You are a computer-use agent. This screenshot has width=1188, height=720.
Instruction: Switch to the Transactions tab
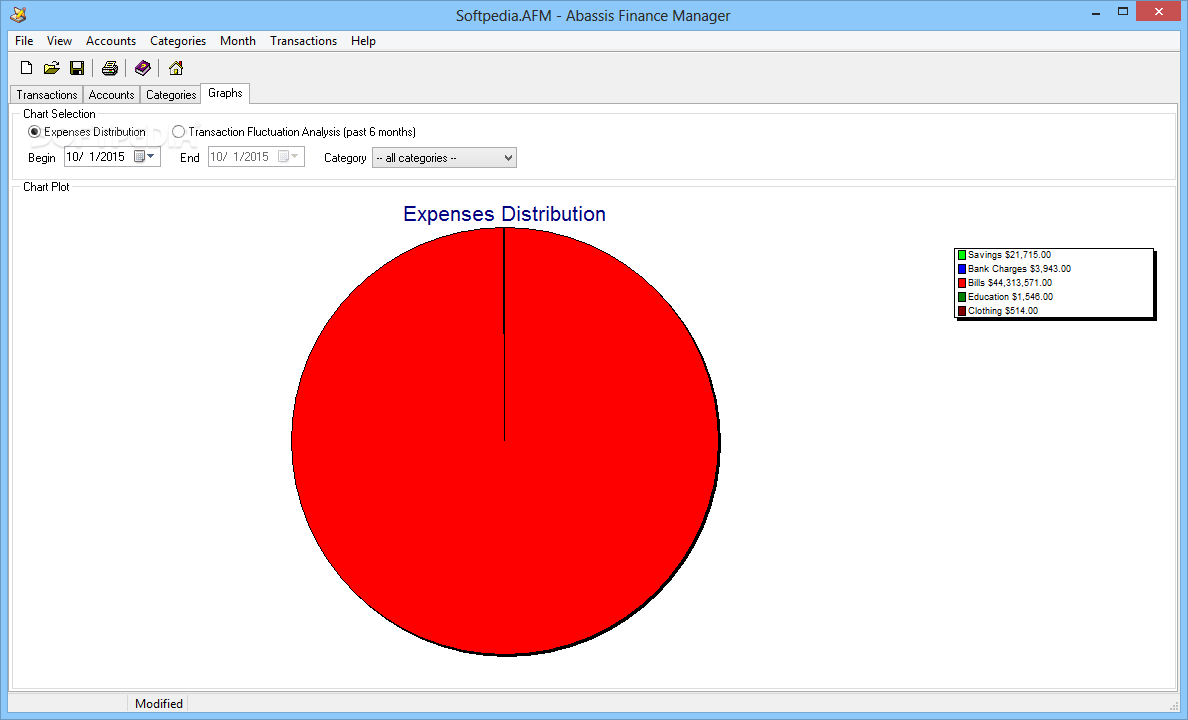[x=47, y=95]
